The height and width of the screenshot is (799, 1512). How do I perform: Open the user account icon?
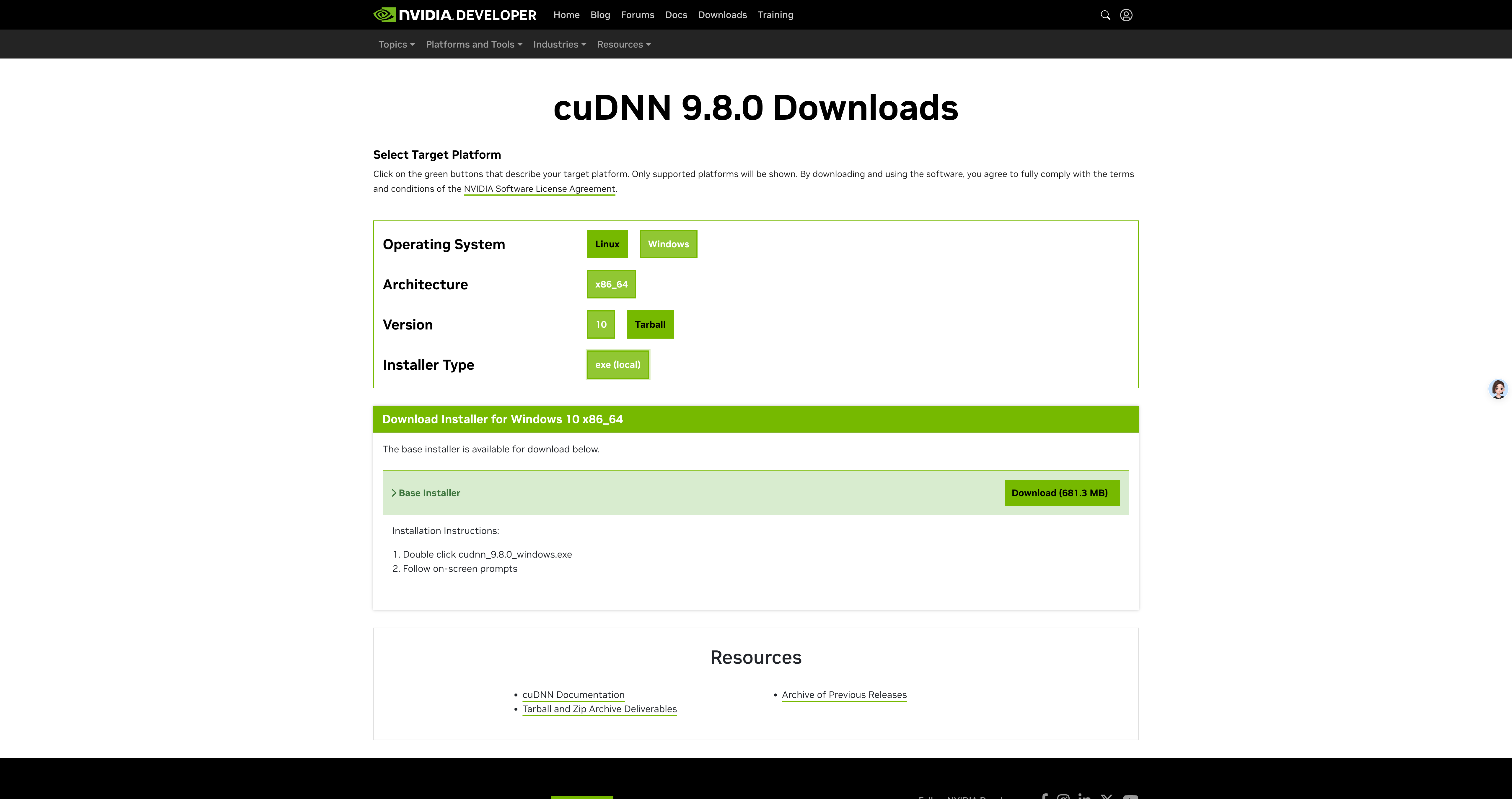coord(1126,15)
